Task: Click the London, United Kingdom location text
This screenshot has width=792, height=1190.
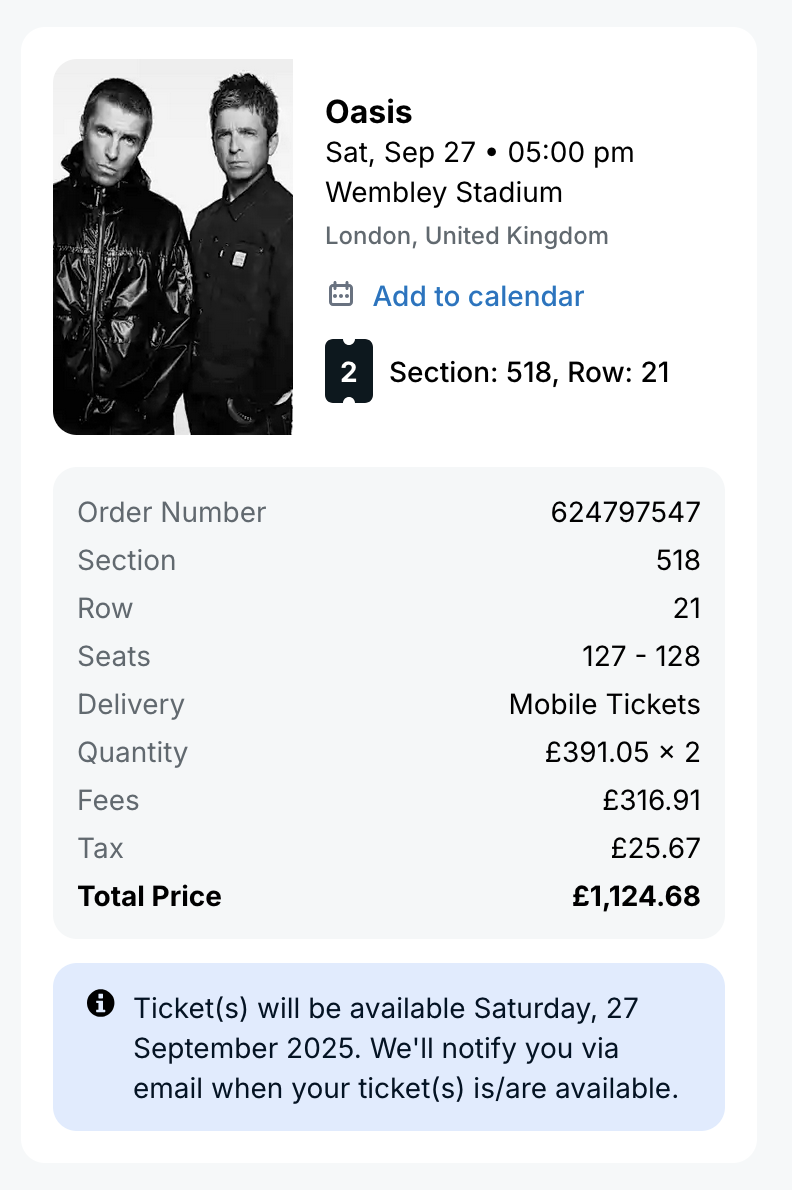Action: click(x=467, y=237)
